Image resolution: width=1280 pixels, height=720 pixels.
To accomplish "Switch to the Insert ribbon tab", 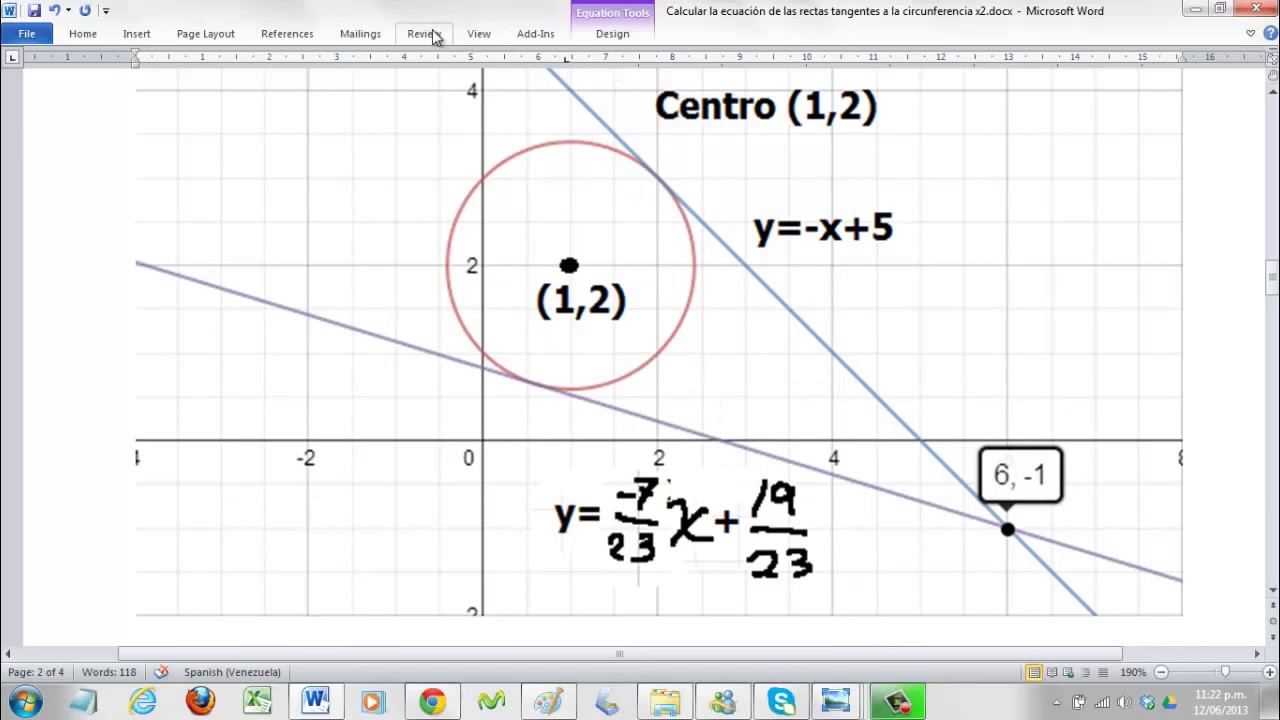I will coord(137,34).
